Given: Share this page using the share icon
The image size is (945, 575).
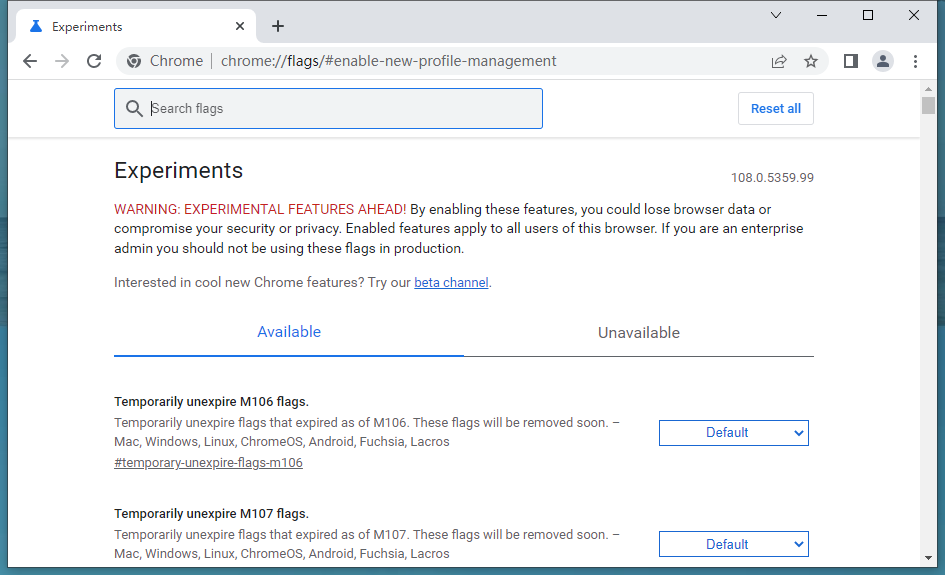Looking at the screenshot, I should point(779,61).
